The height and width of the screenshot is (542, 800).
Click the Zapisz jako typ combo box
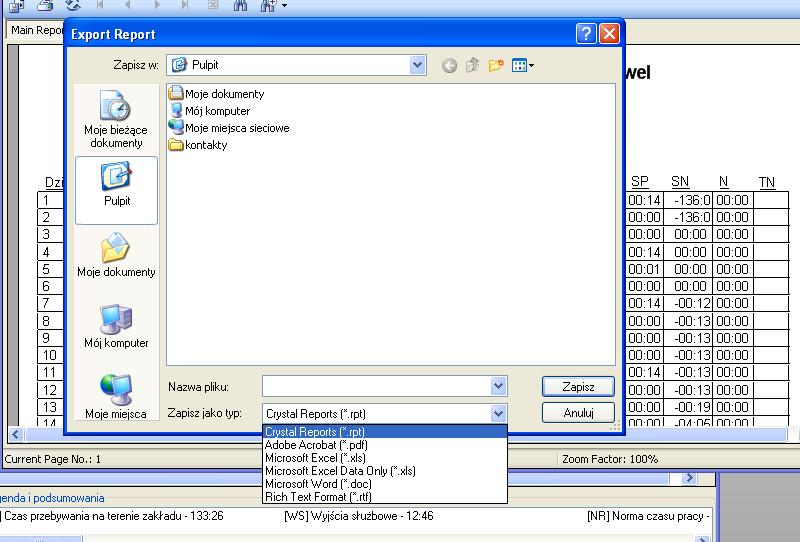pos(377,413)
